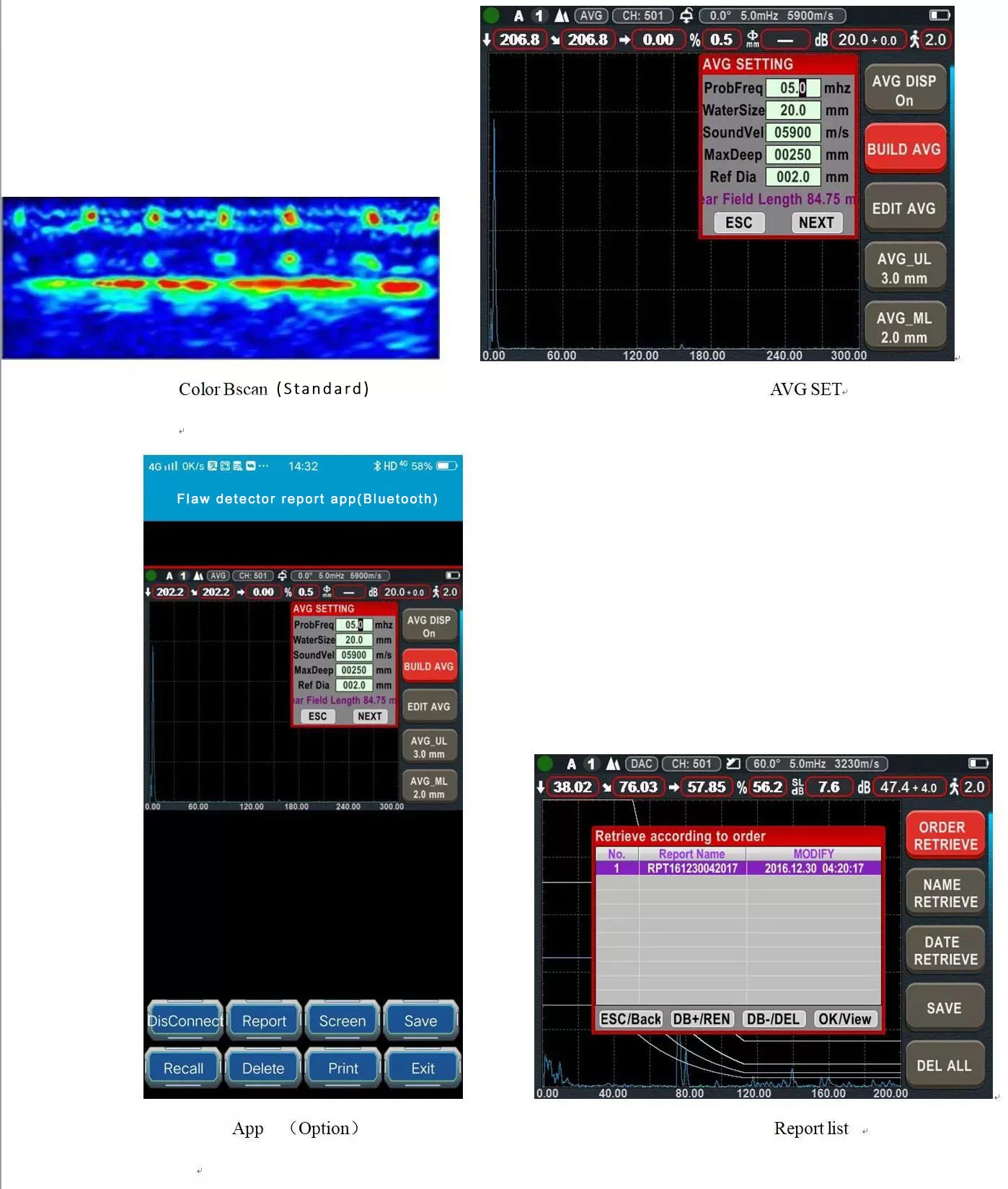Image resolution: width=1008 pixels, height=1189 pixels.
Task: Click the battery icon inside the phone app's instrument view
Action: (x=452, y=575)
